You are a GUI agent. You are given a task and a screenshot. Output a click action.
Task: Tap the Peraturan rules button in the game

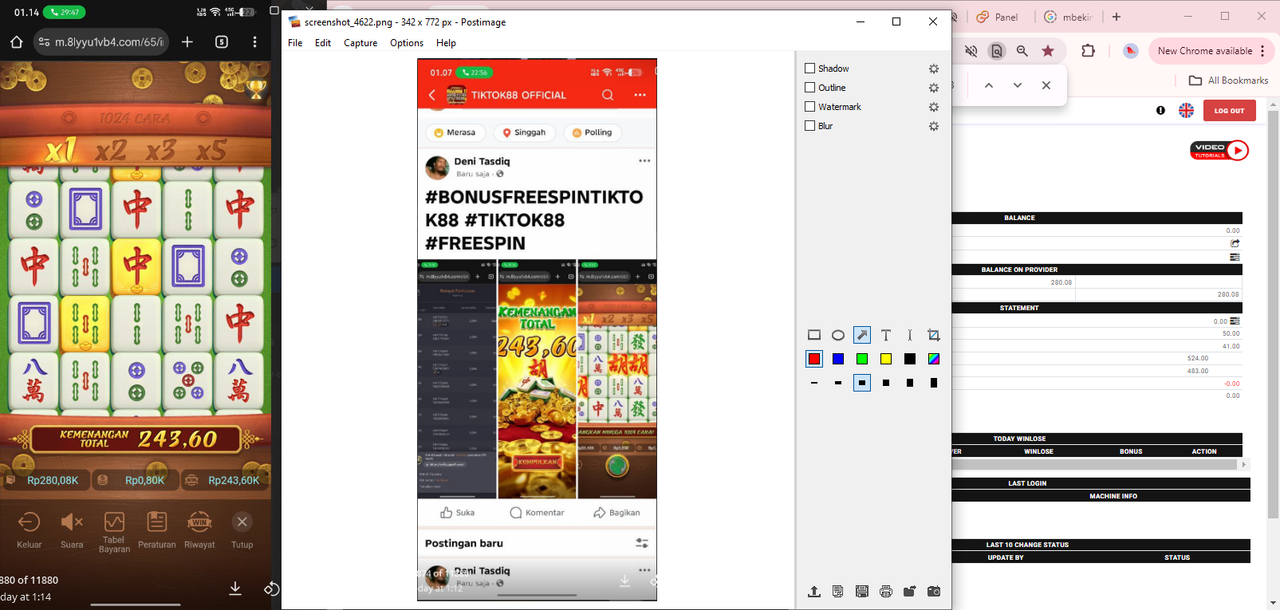[x=157, y=529]
